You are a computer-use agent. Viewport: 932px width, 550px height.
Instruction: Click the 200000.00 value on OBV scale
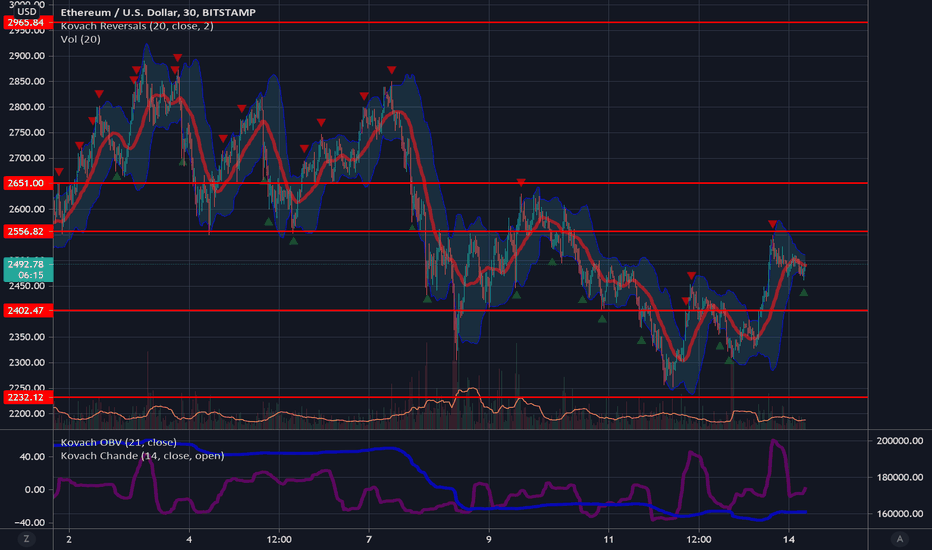[x=899, y=441]
